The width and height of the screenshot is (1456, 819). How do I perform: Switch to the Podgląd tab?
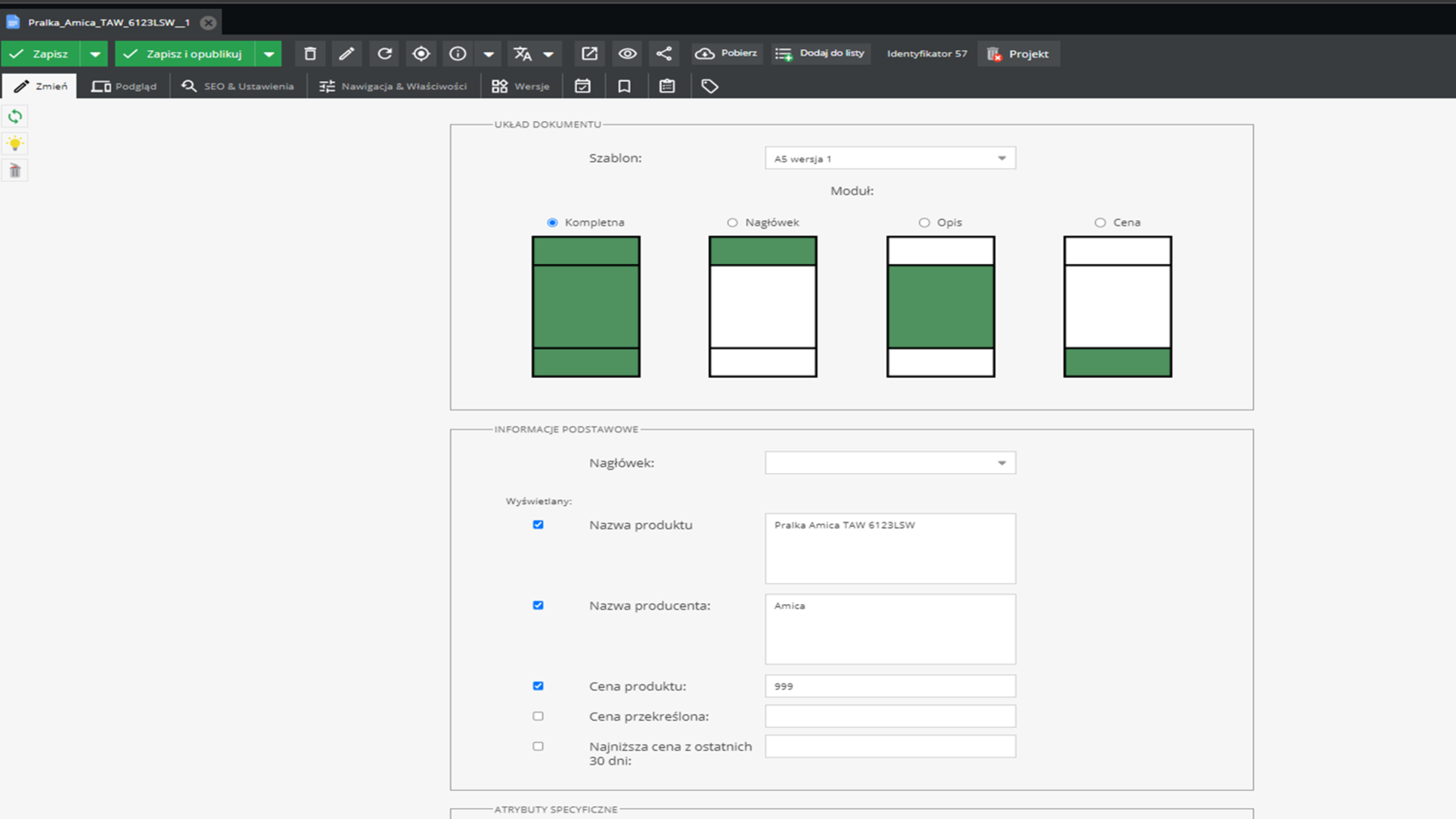coord(124,86)
